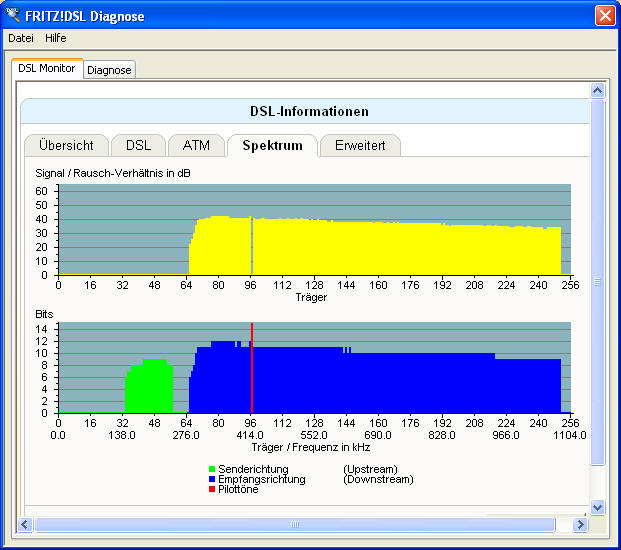The width and height of the screenshot is (621, 550).
Task: Click the 'Pilottöne' legend text
Action: [238, 489]
